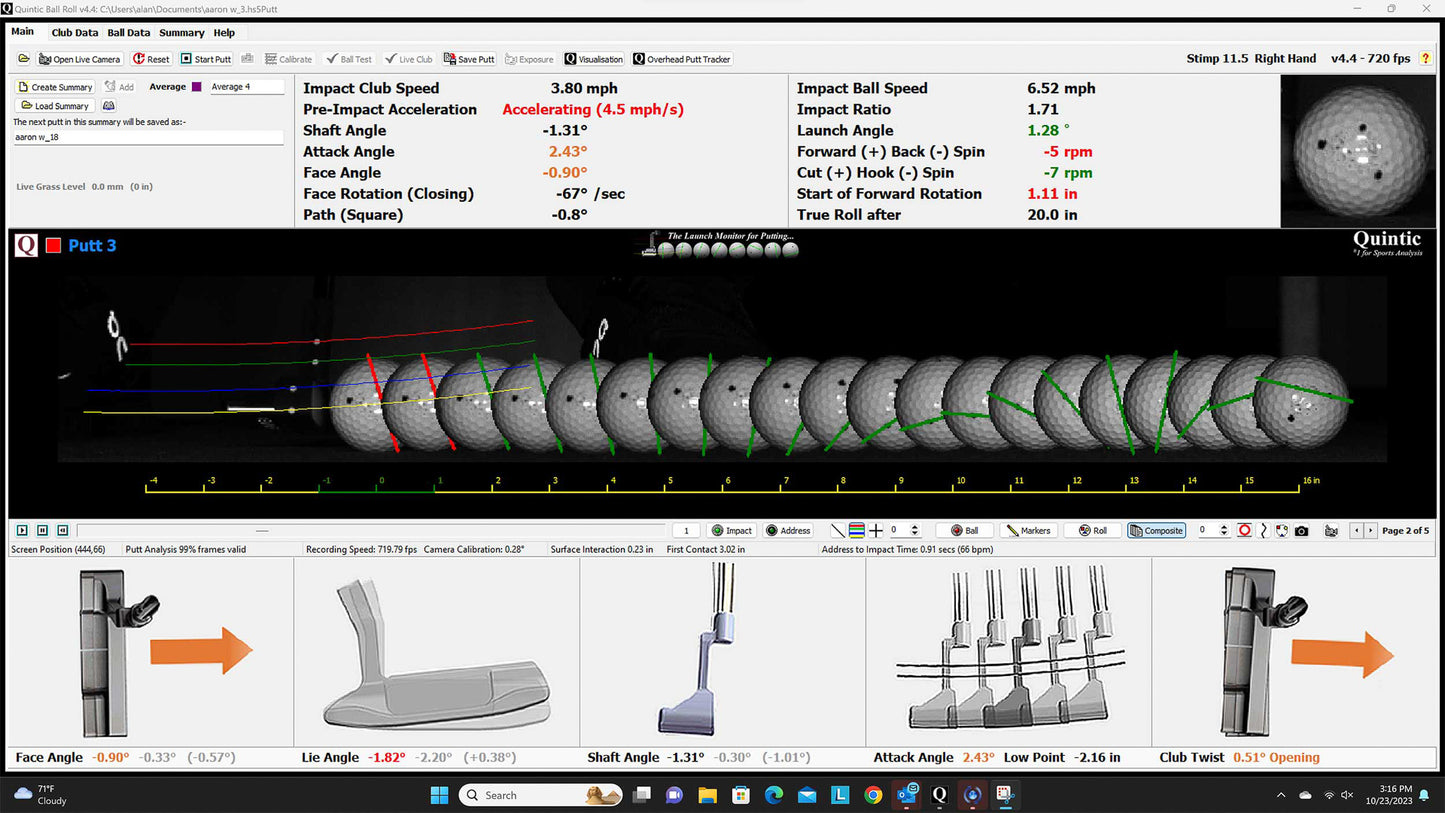Image resolution: width=1445 pixels, height=813 pixels.
Task: Toggle the Markers display
Action: coord(1028,531)
